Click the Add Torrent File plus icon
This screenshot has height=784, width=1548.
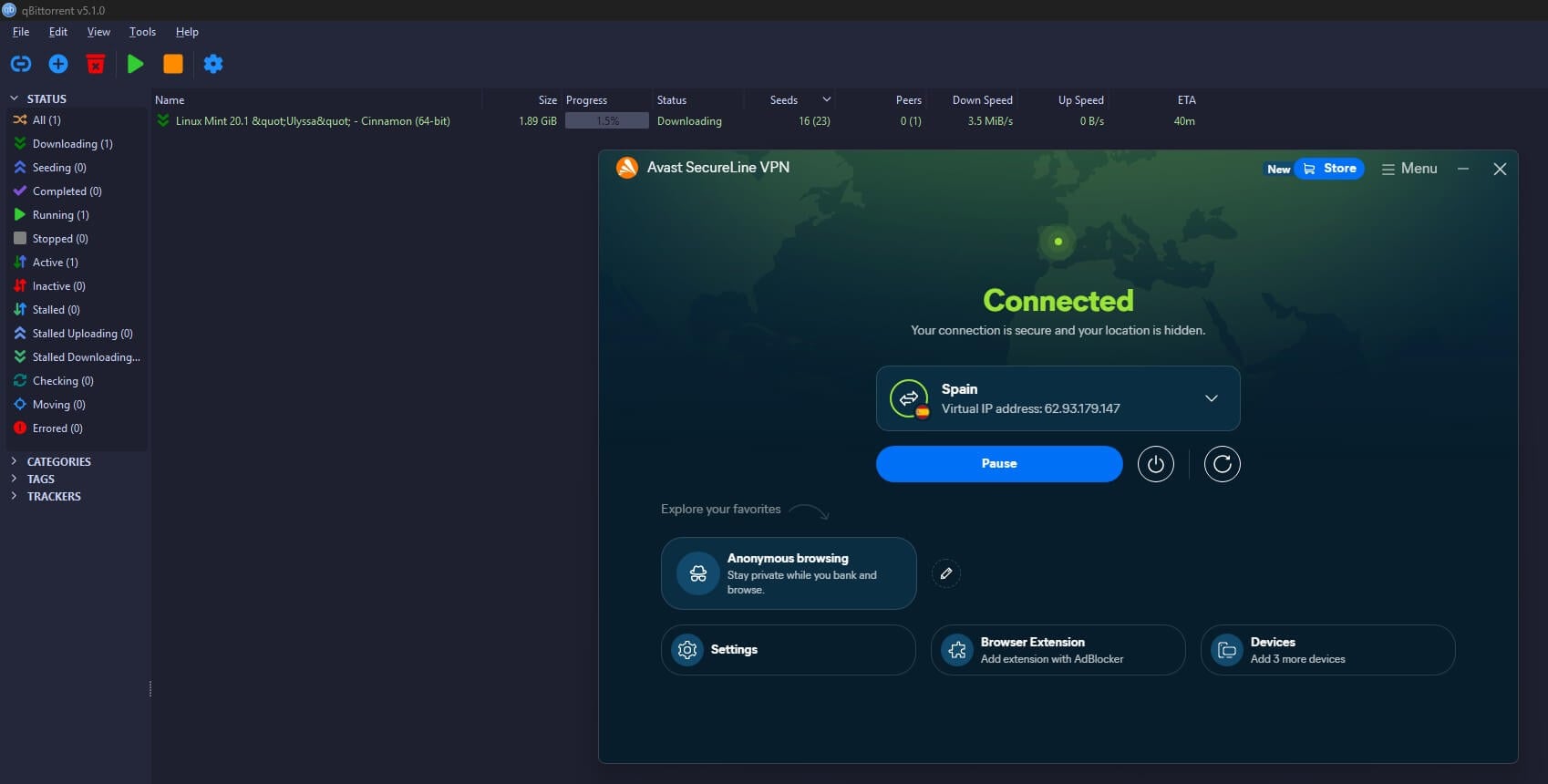58,64
